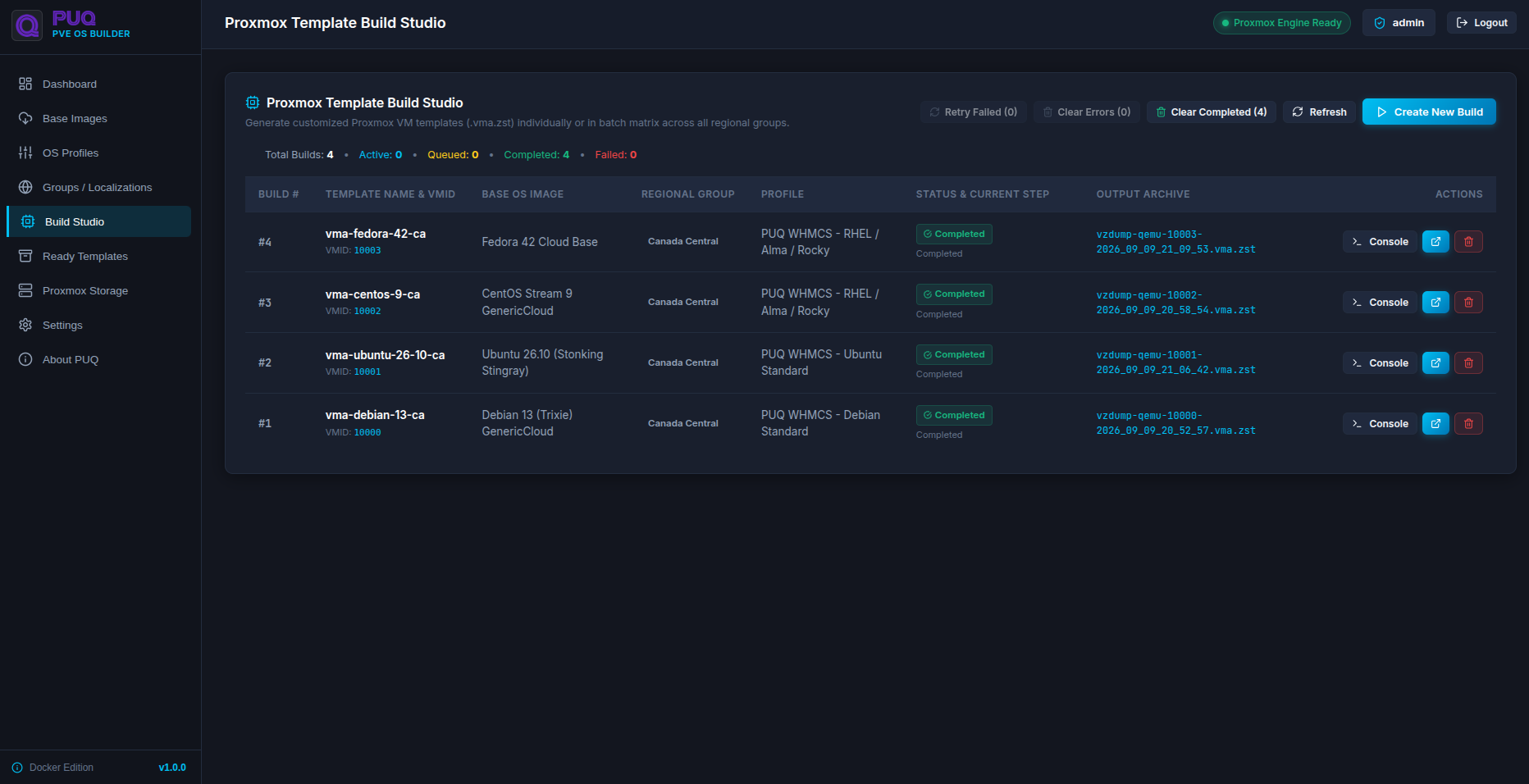Clear Completed (4) builds
1529x784 pixels.
(1211, 112)
